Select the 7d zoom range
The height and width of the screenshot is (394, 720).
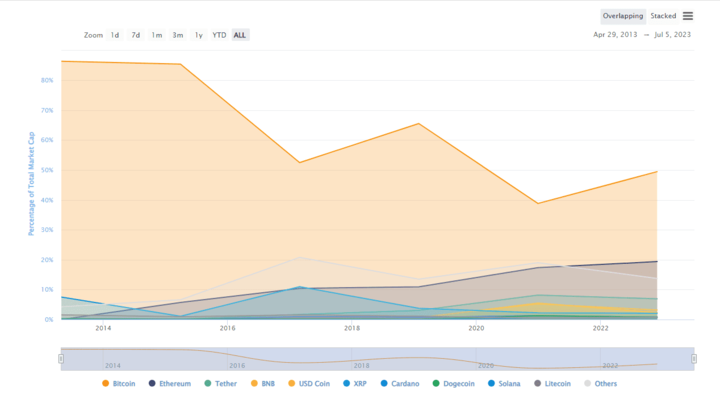tap(135, 35)
